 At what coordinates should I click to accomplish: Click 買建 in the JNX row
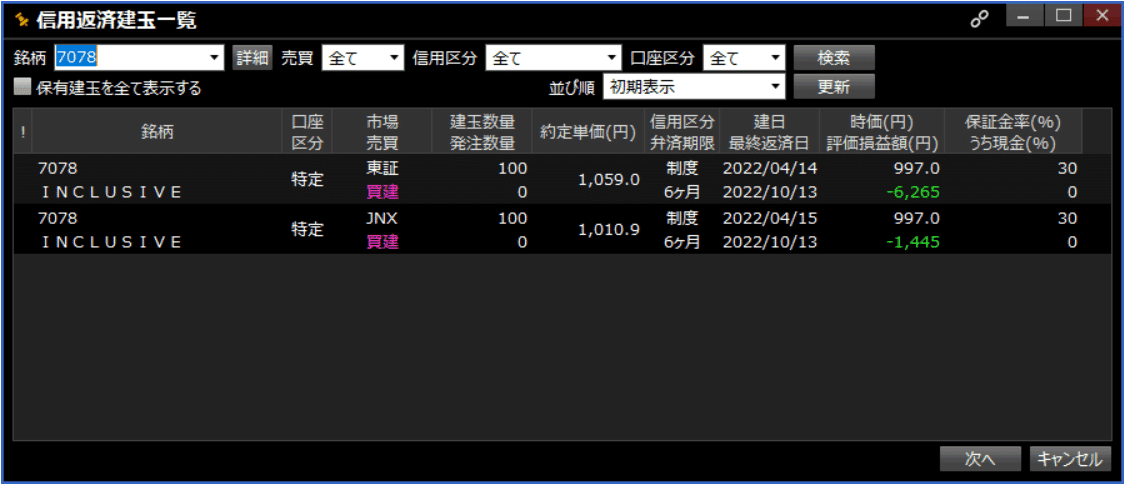382,242
